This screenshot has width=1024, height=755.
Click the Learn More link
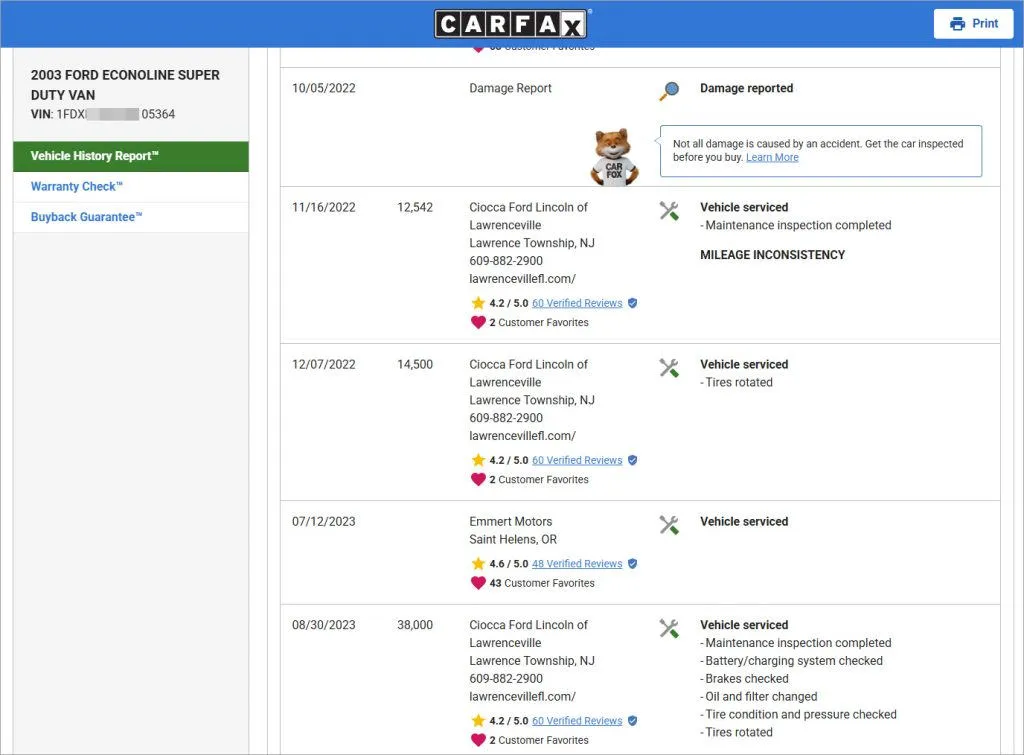point(772,157)
